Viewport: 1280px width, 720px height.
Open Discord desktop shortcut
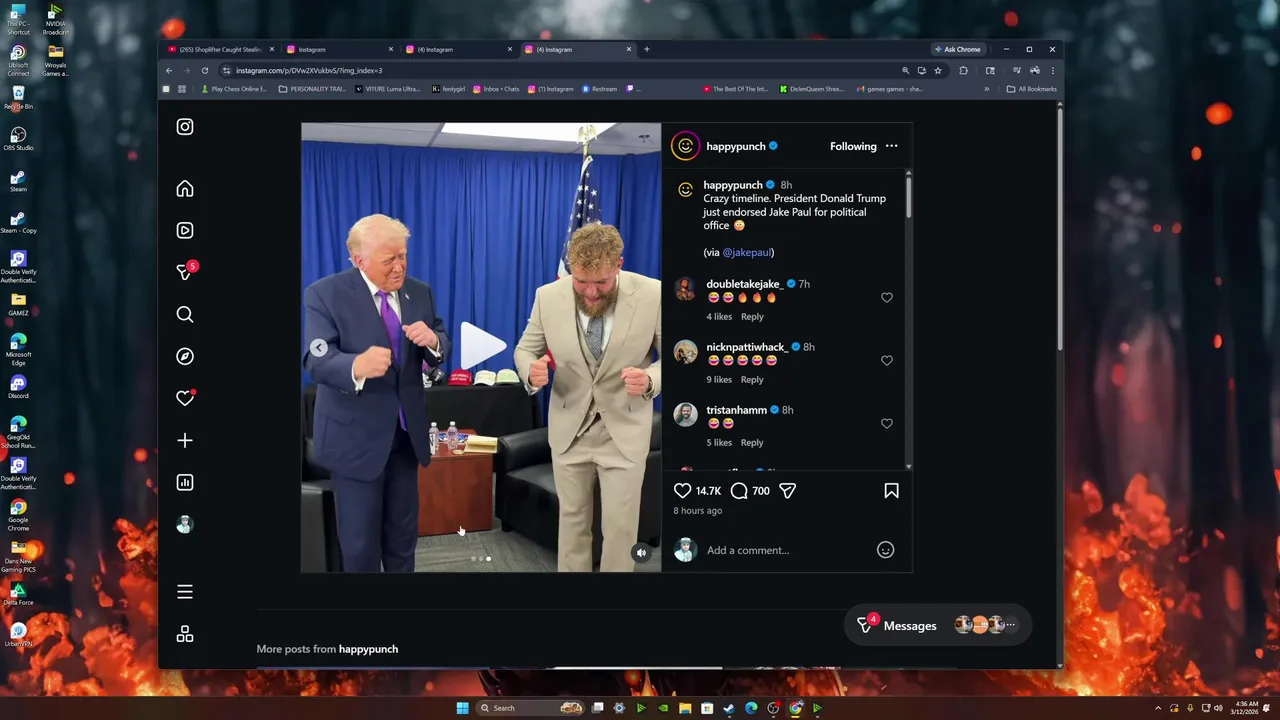pos(18,386)
